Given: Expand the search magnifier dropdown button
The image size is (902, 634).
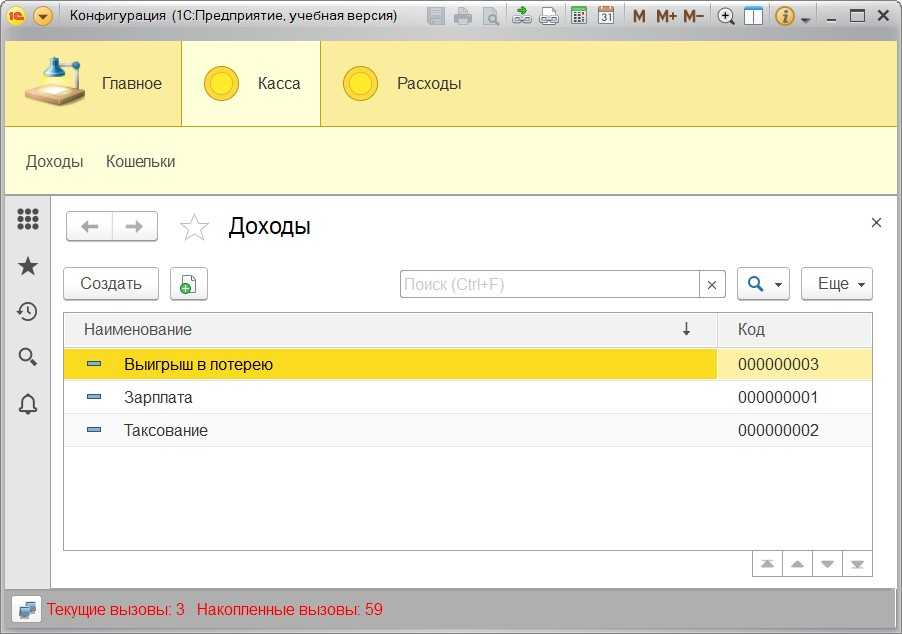Looking at the screenshot, I should [x=764, y=284].
